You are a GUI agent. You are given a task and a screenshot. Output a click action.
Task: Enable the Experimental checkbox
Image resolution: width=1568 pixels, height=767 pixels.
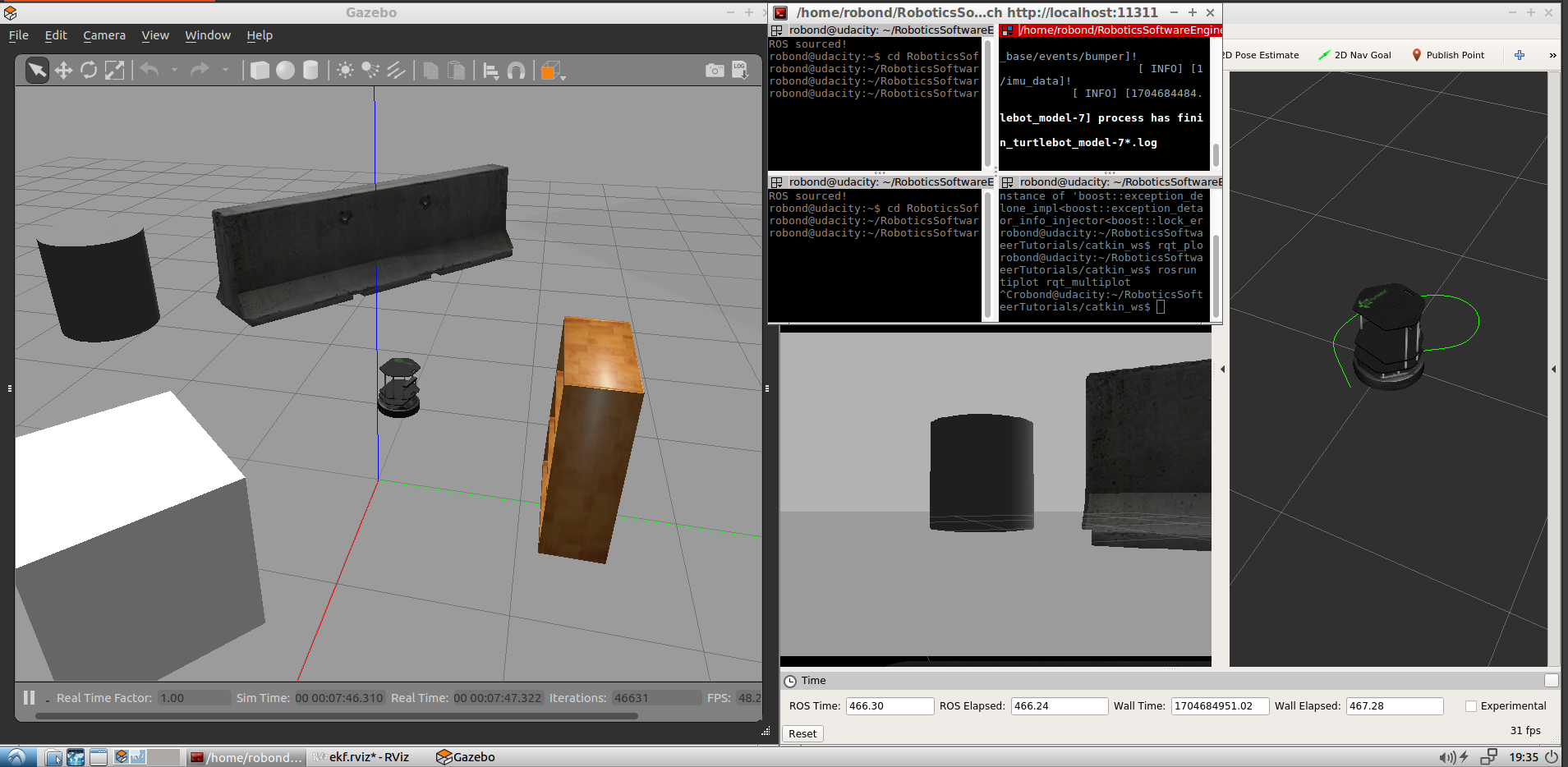click(x=1471, y=706)
